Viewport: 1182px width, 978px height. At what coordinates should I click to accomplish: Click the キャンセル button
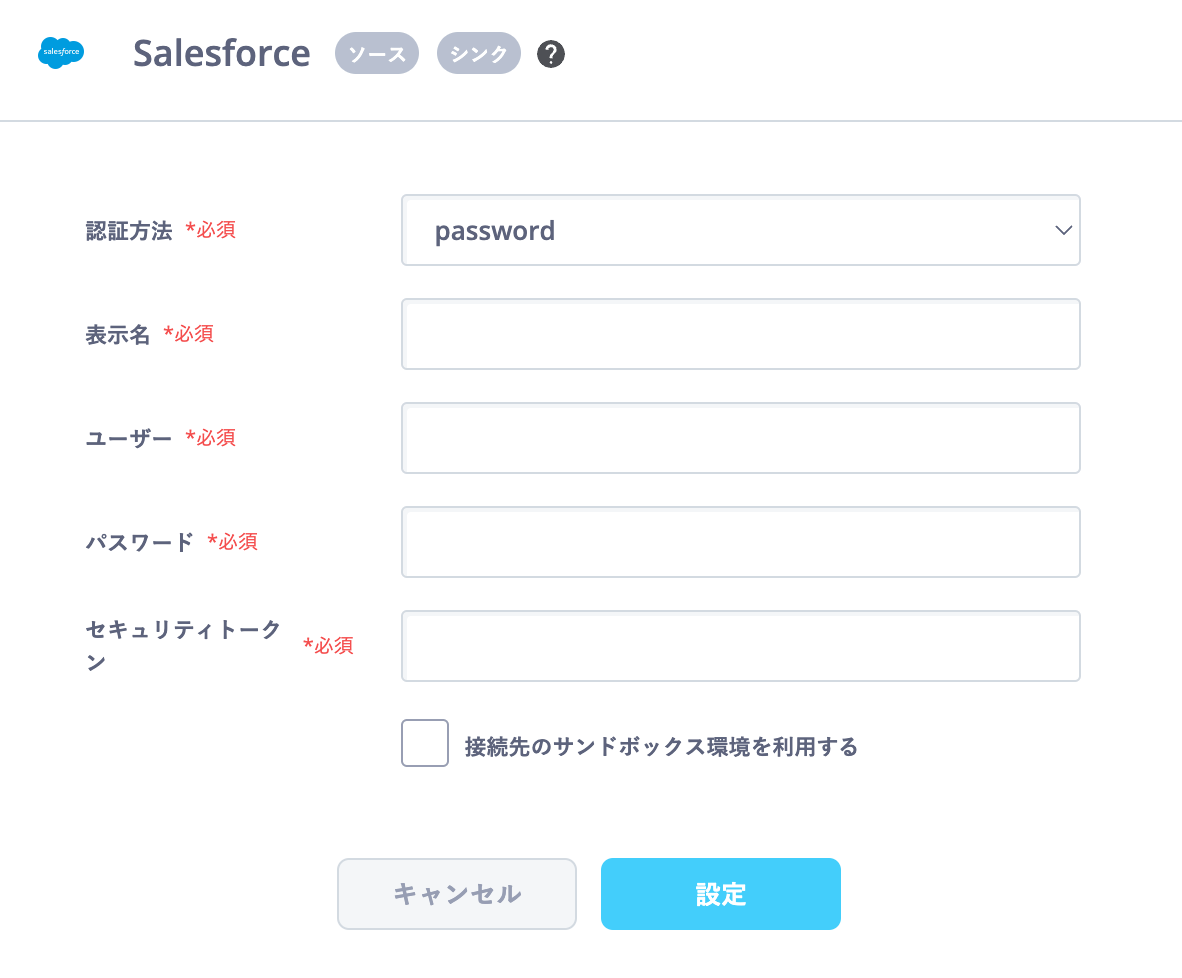457,894
